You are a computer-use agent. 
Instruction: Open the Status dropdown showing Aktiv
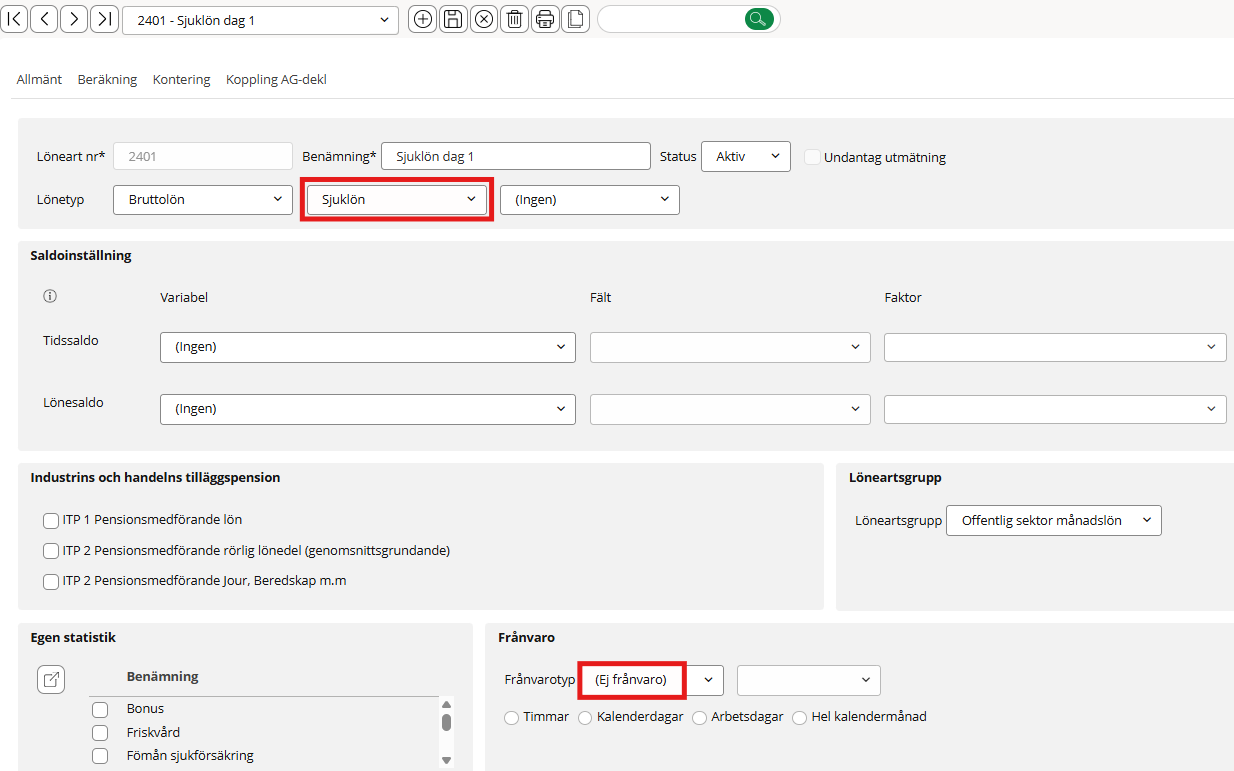click(745, 157)
